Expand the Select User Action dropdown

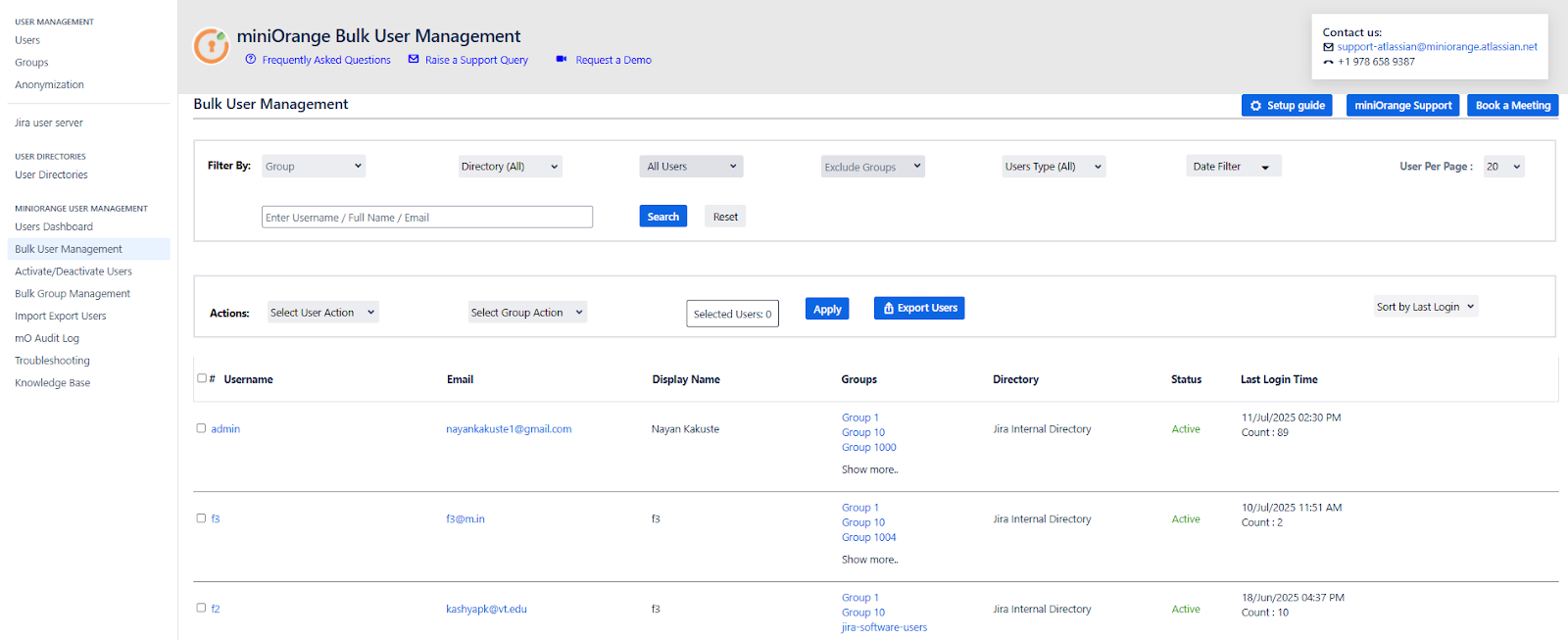(322, 313)
